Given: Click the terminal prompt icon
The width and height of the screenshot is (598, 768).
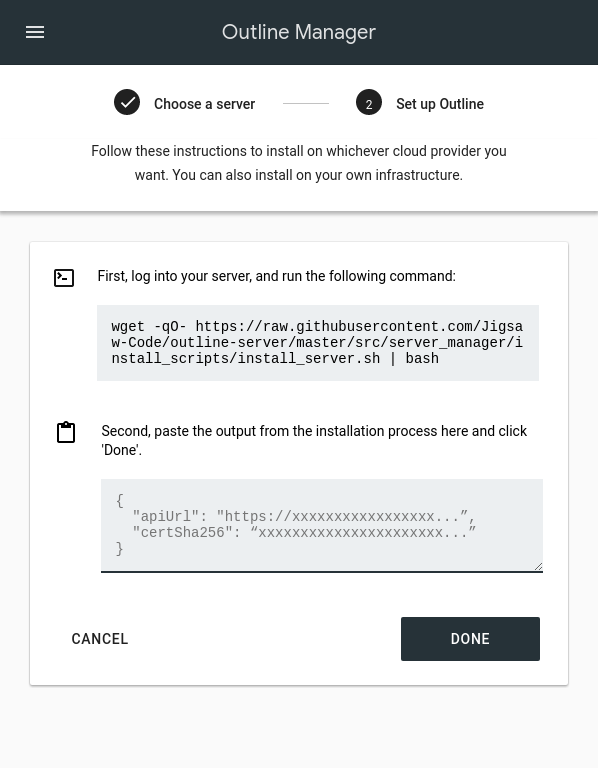Looking at the screenshot, I should coord(64,278).
